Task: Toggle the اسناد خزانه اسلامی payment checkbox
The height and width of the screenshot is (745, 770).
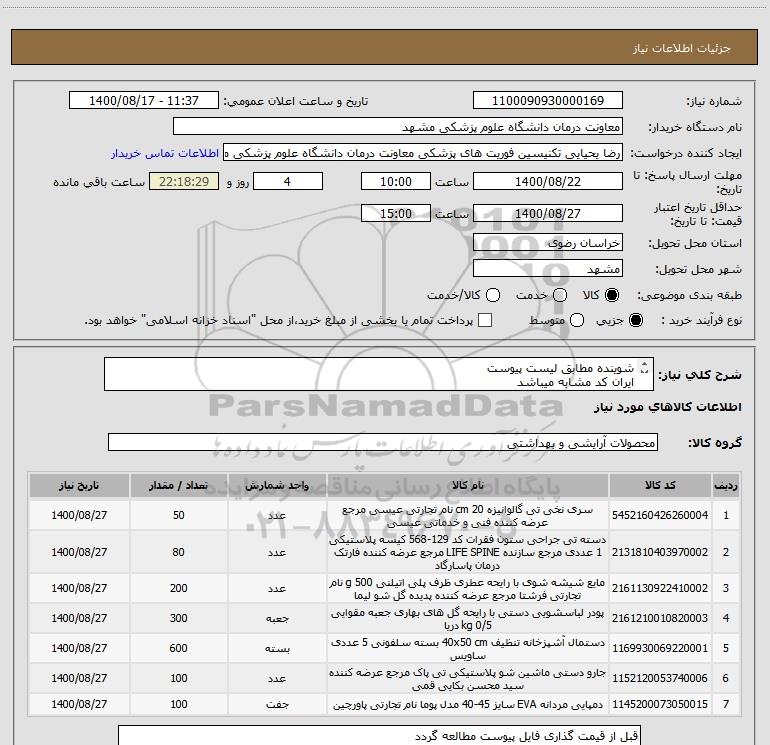Action: click(485, 320)
